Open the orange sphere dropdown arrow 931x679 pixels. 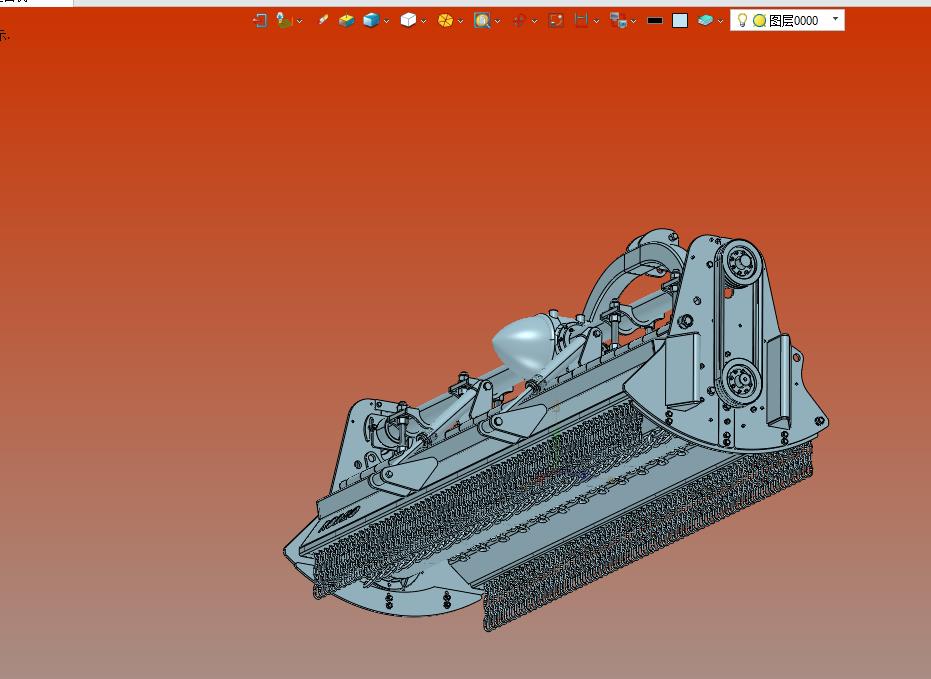click(461, 21)
